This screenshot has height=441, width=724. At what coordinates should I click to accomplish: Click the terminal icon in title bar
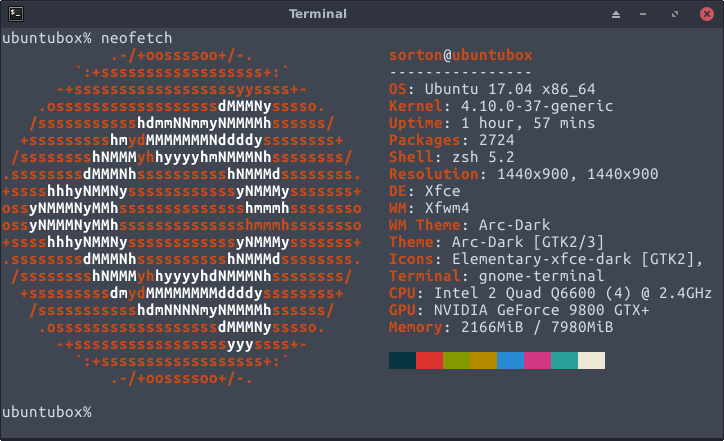point(16,14)
